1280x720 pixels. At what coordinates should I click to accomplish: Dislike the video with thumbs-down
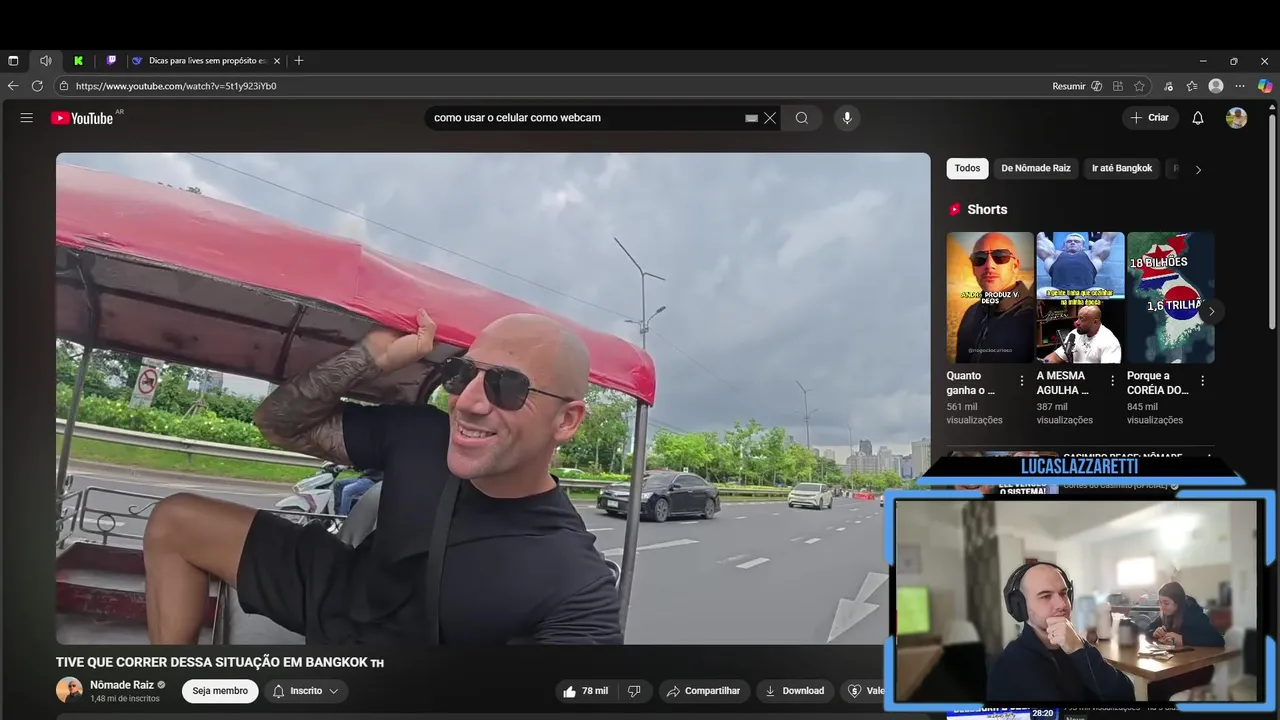coord(634,691)
